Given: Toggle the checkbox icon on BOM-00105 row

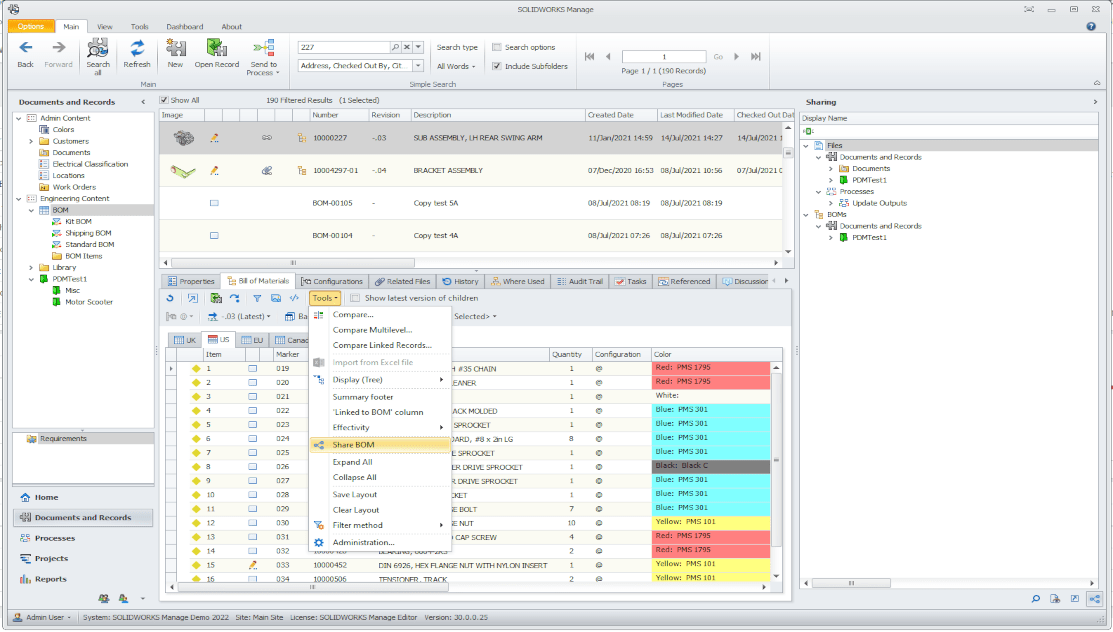Looking at the screenshot, I should point(214,203).
